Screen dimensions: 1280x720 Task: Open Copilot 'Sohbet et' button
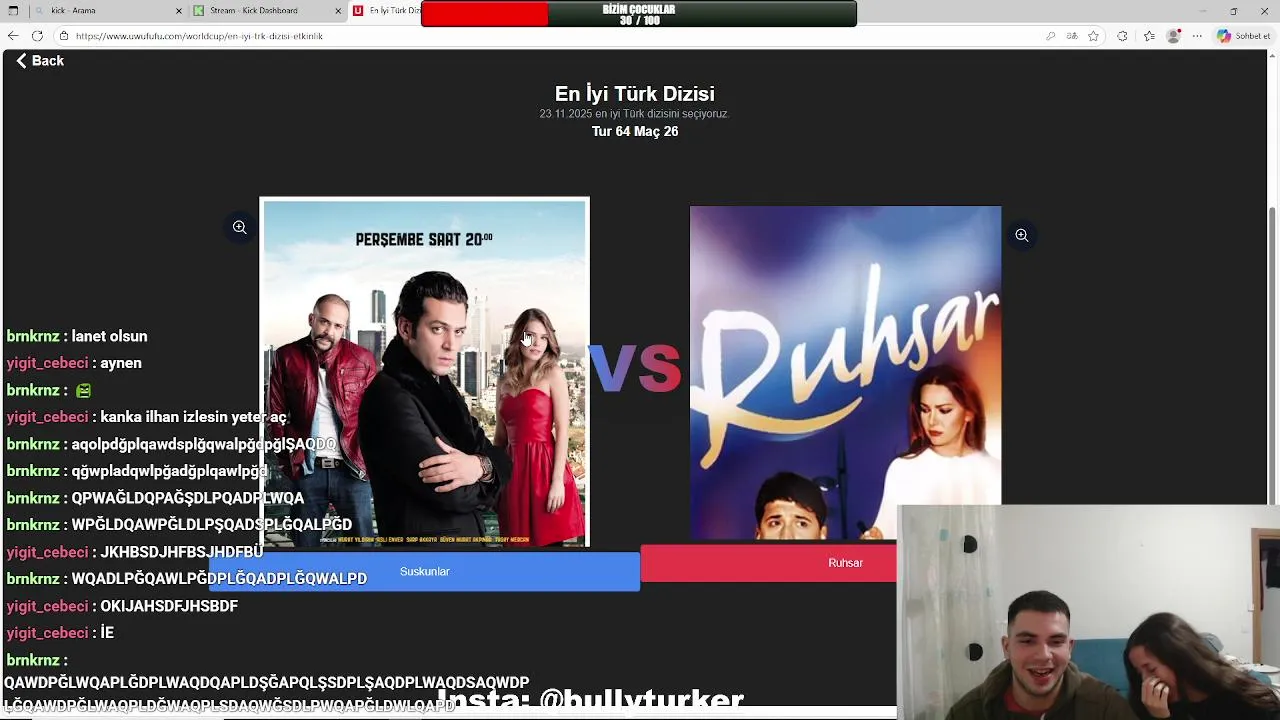[x=1244, y=36]
